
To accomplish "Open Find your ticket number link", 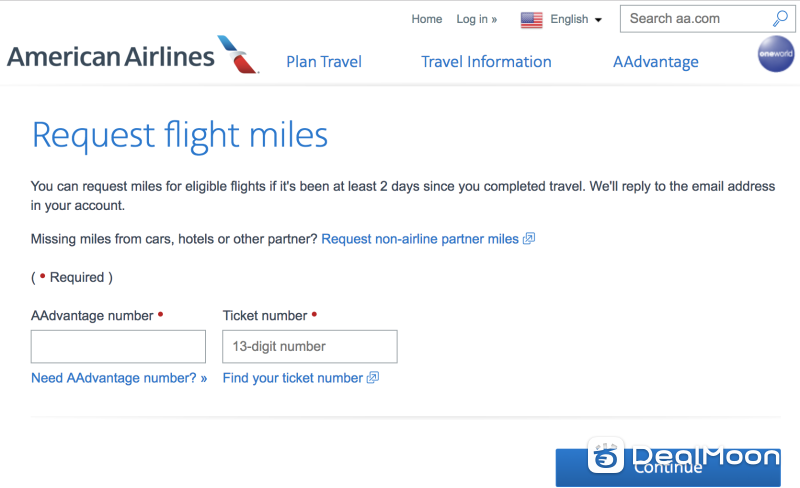I will point(293,378).
